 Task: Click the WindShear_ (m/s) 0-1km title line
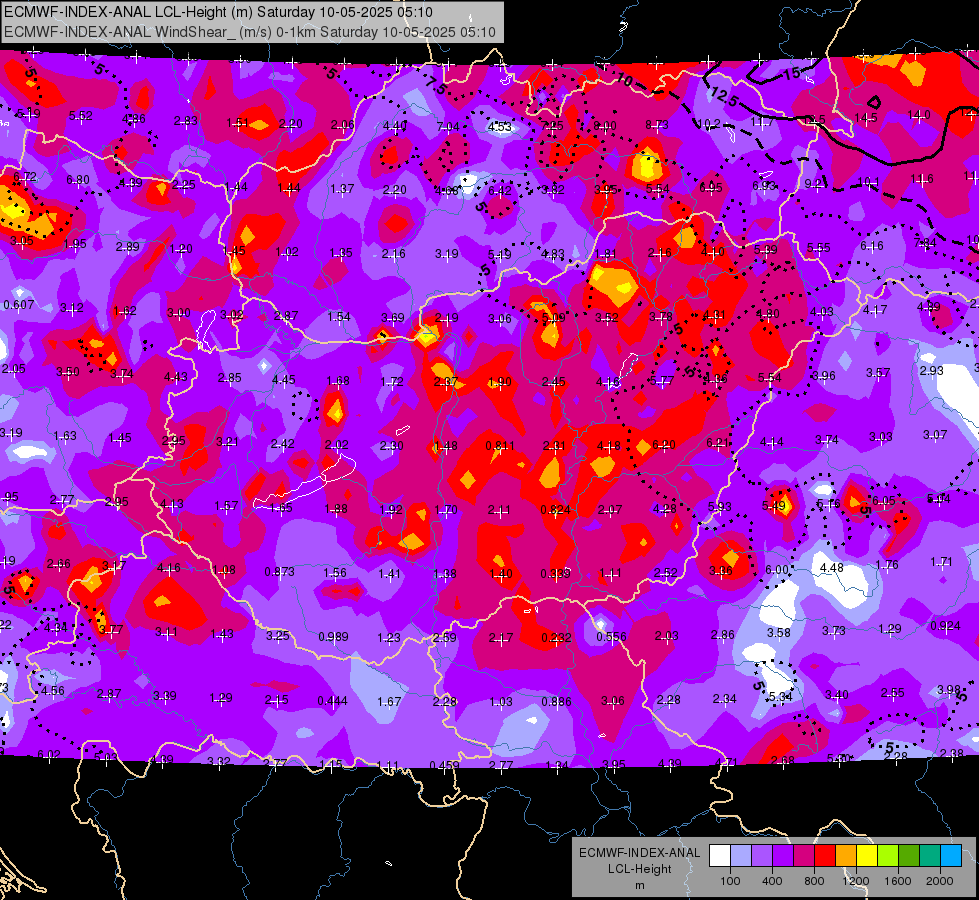250,32
